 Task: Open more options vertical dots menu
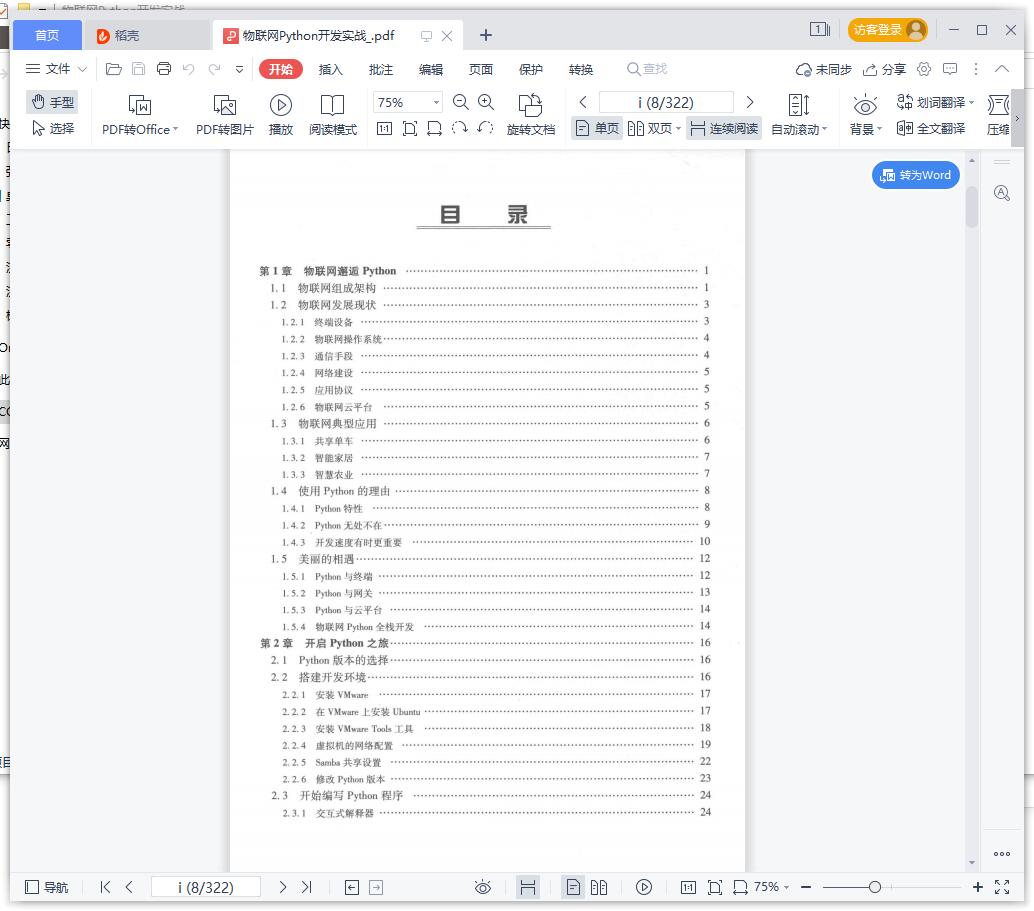976,69
